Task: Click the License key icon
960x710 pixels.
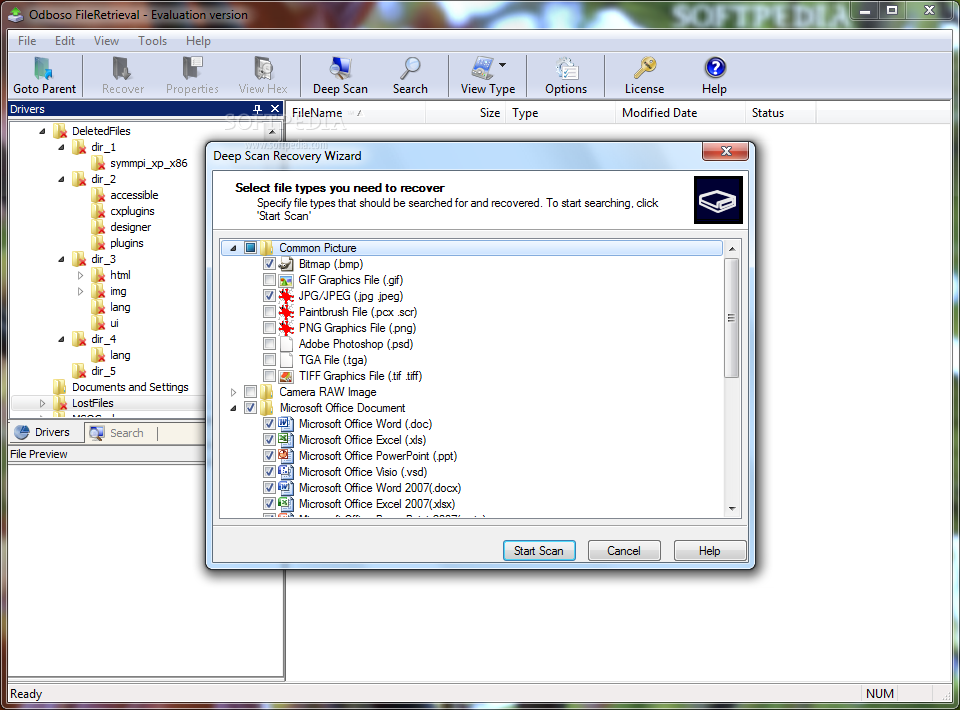Action: coord(644,68)
